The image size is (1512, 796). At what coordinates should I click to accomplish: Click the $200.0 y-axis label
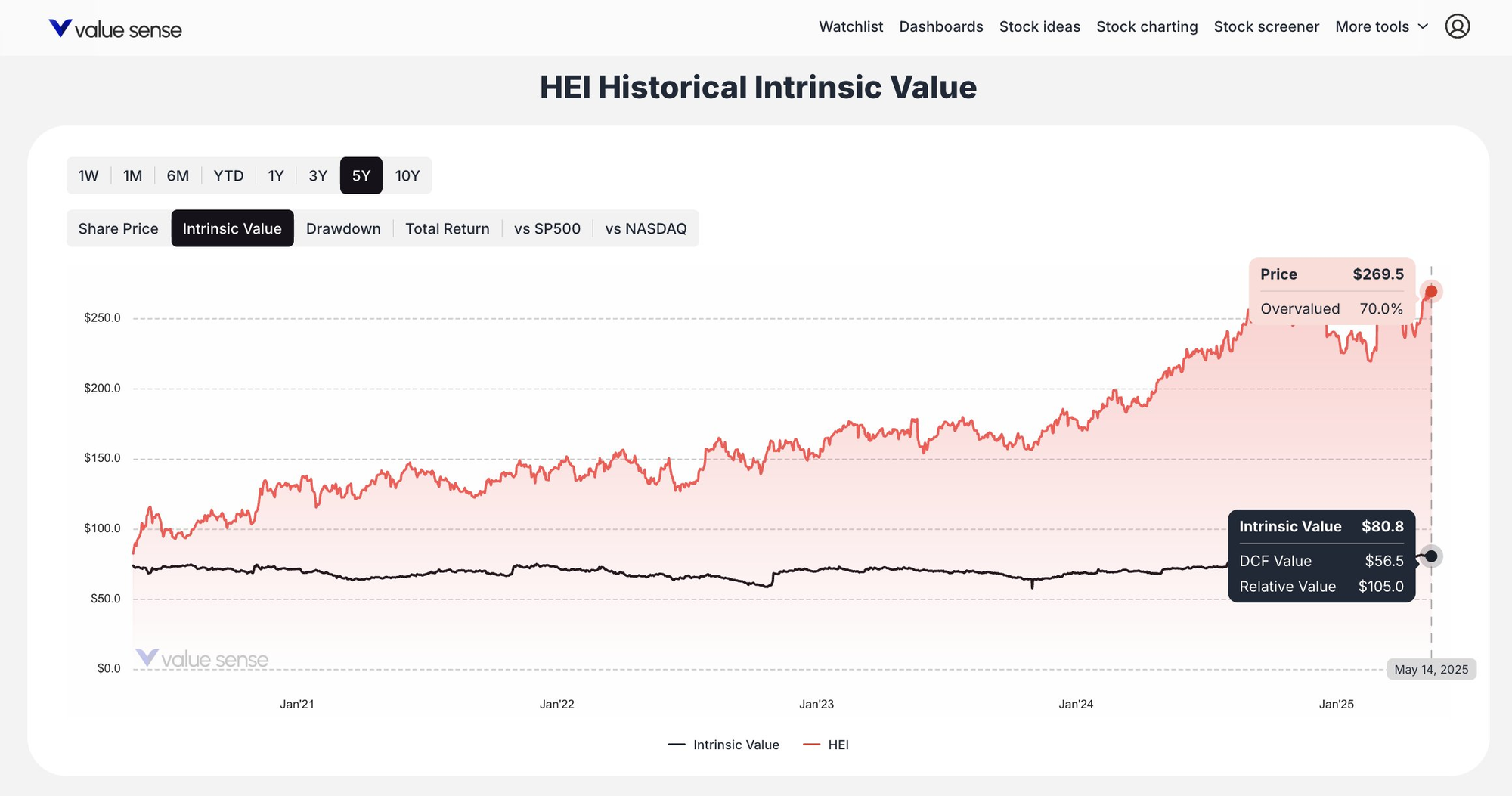click(x=102, y=388)
